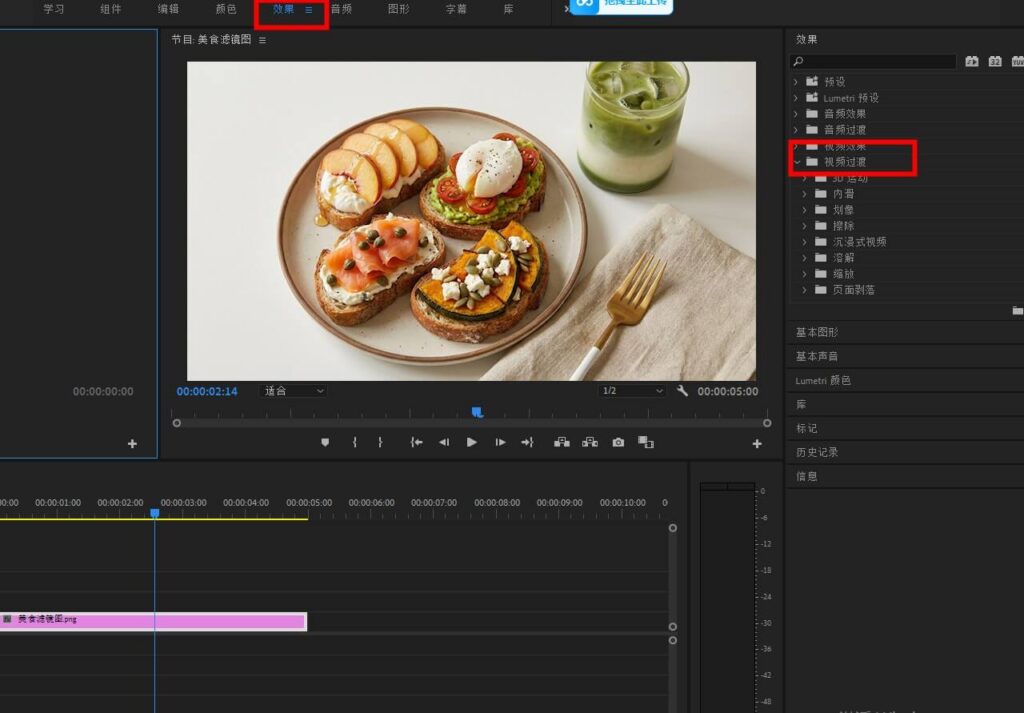
Task: Click the Mark In bracket icon
Action: (x=354, y=442)
